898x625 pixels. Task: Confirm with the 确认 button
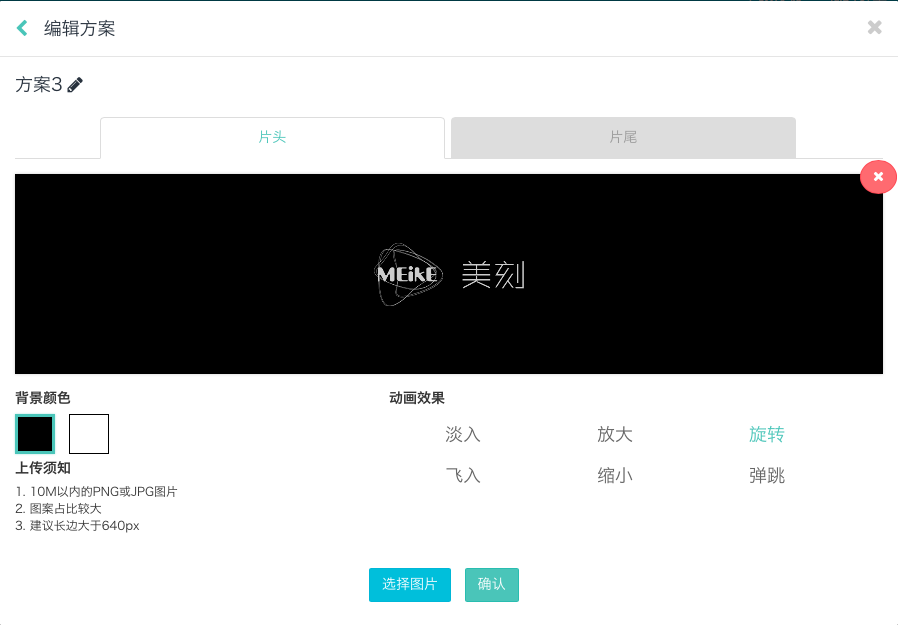point(491,584)
